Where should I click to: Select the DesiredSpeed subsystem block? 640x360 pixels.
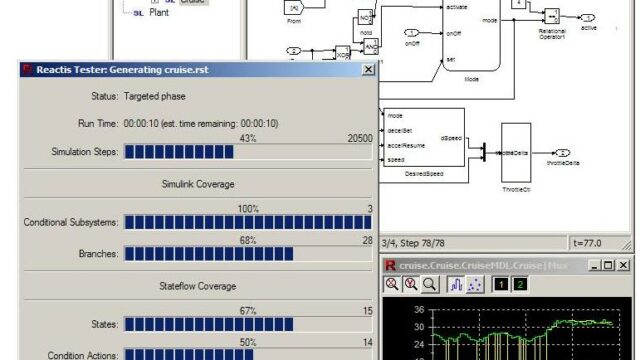coord(424,137)
